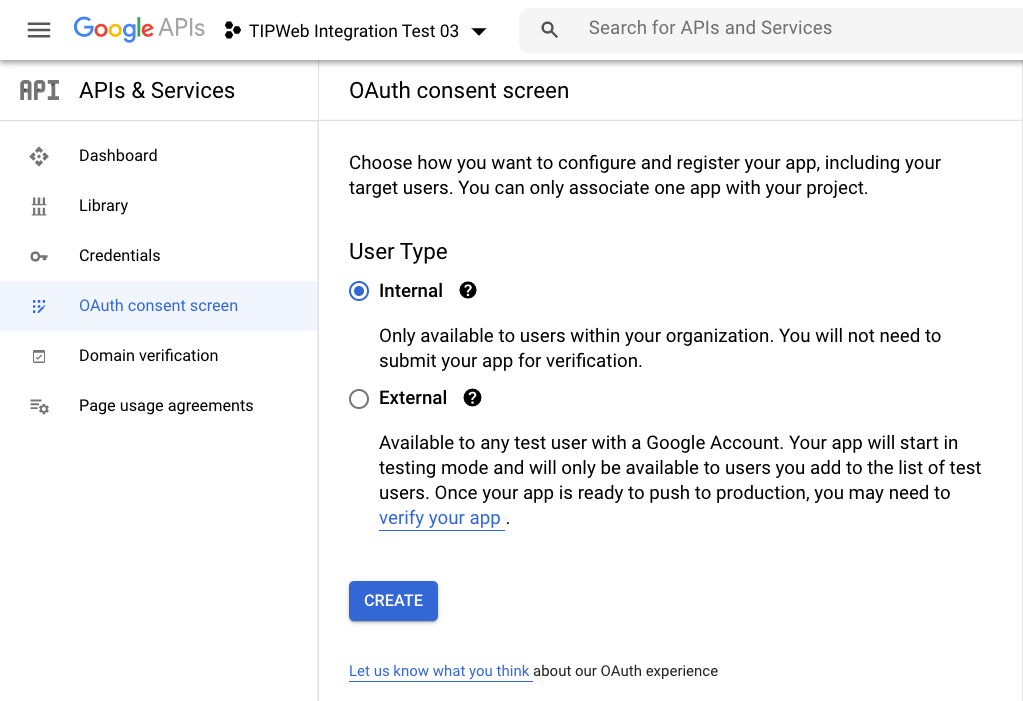Image resolution: width=1023 pixels, height=701 pixels.
Task: Click the TIPWeb Integration Test 03 project name
Action: [x=354, y=31]
